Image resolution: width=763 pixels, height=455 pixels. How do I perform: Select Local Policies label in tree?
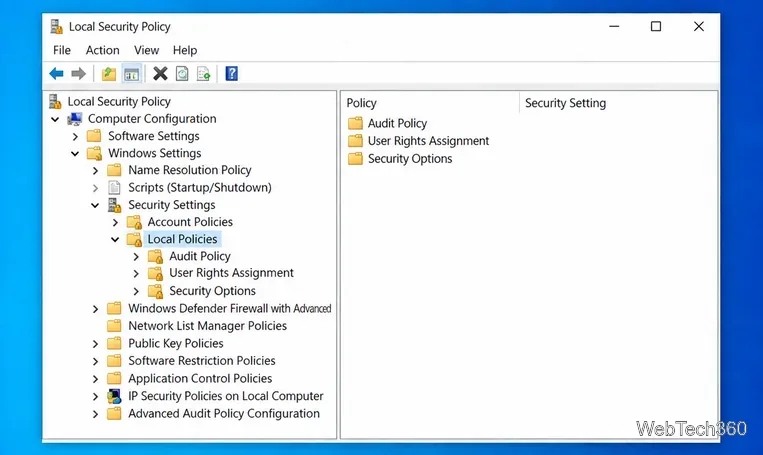pos(182,239)
